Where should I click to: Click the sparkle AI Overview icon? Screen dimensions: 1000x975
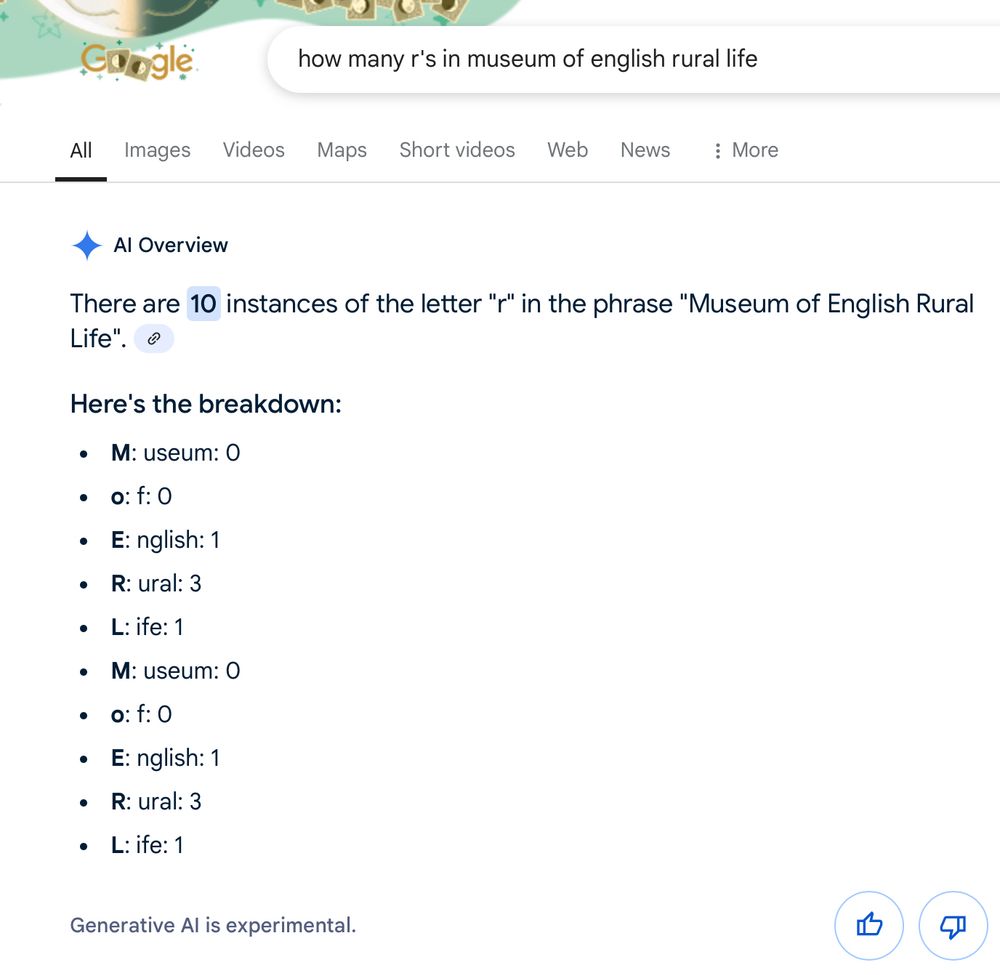click(x=87, y=245)
